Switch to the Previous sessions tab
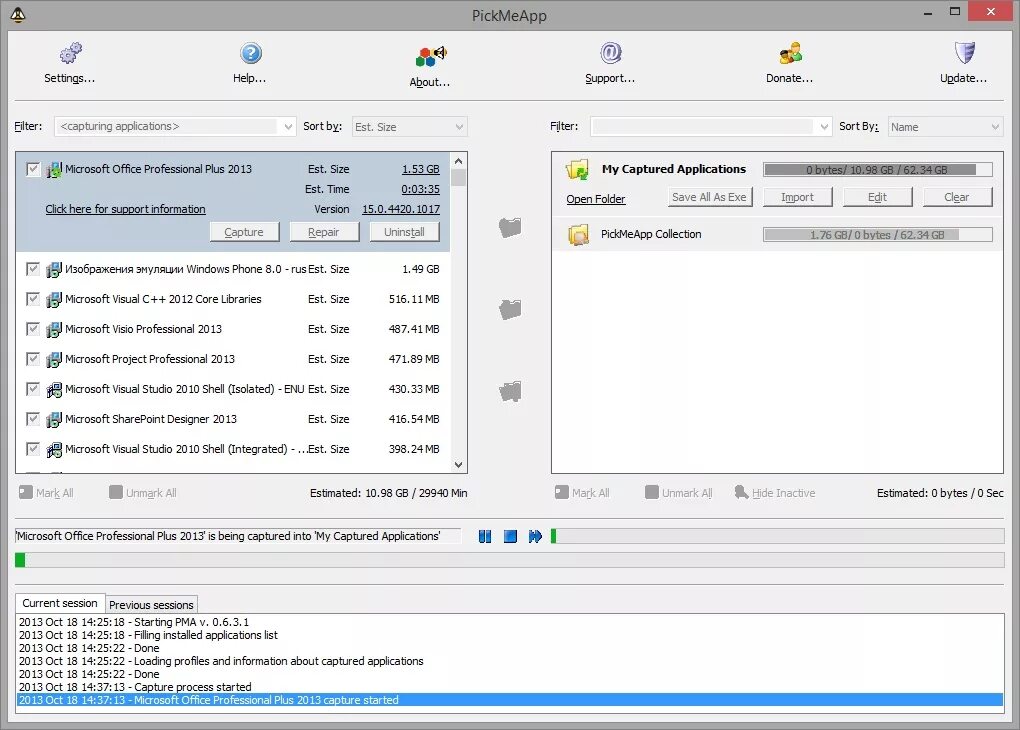The width and height of the screenshot is (1020, 730). click(x=151, y=604)
